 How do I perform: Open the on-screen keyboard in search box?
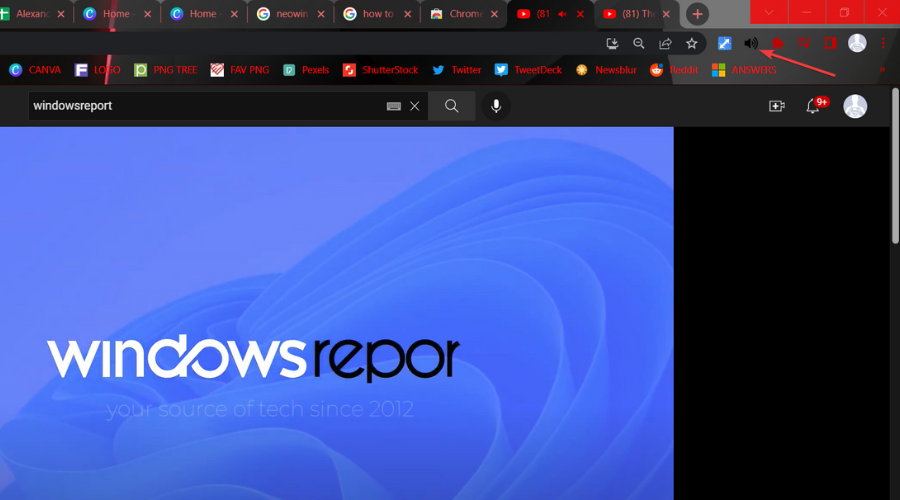393,106
